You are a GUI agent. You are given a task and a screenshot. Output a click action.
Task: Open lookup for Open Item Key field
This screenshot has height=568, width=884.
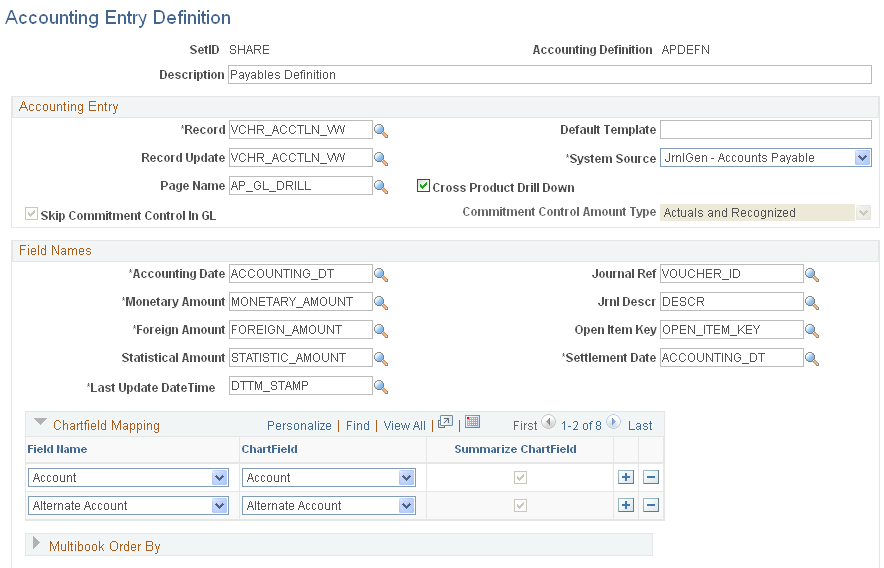tap(812, 331)
